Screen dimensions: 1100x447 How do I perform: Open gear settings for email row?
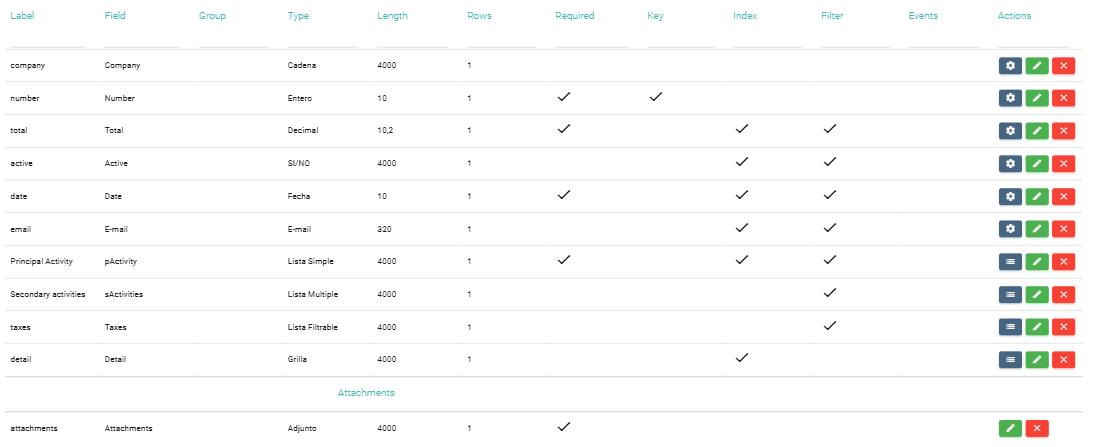(x=1010, y=229)
